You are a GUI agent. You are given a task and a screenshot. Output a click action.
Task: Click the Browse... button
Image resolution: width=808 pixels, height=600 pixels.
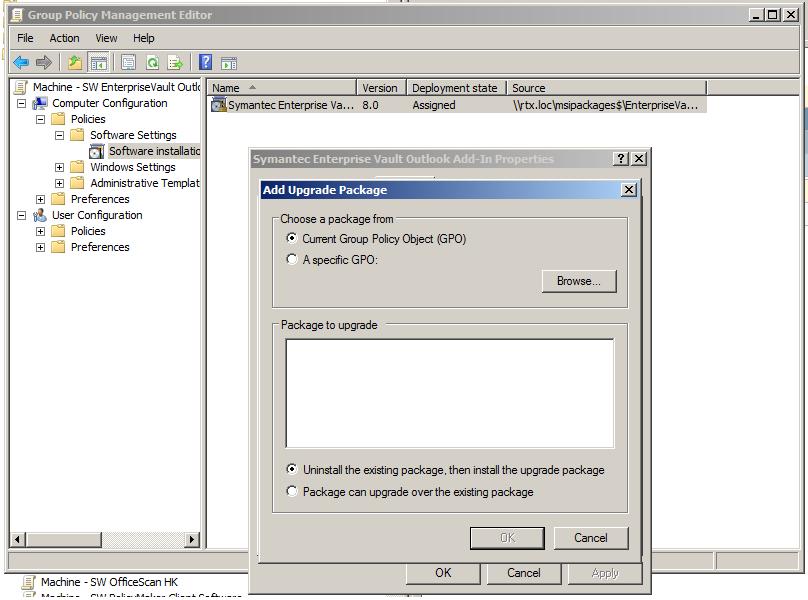(579, 281)
